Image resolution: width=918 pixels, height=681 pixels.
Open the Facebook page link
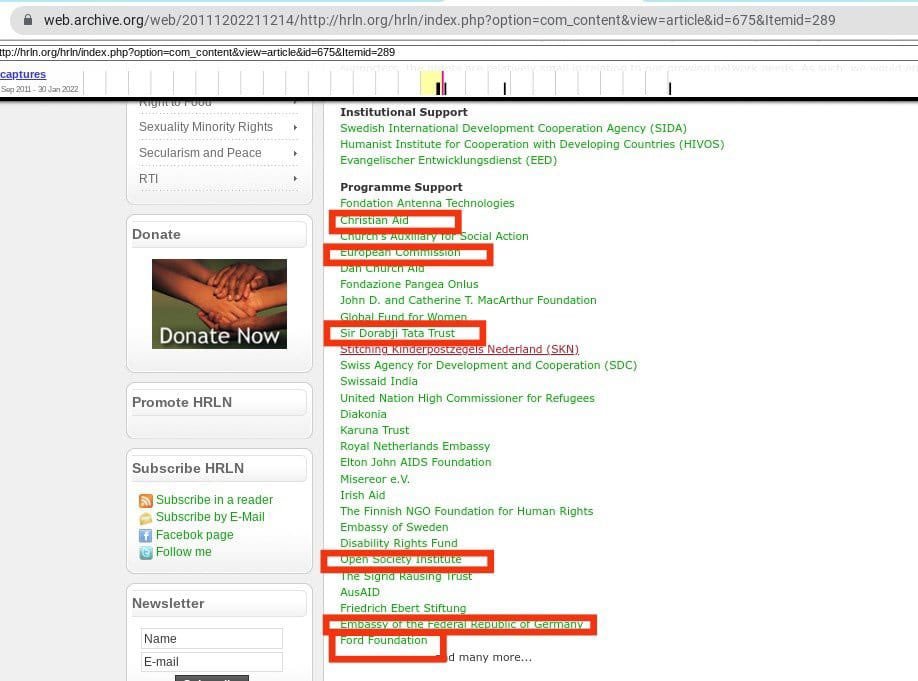pos(194,535)
